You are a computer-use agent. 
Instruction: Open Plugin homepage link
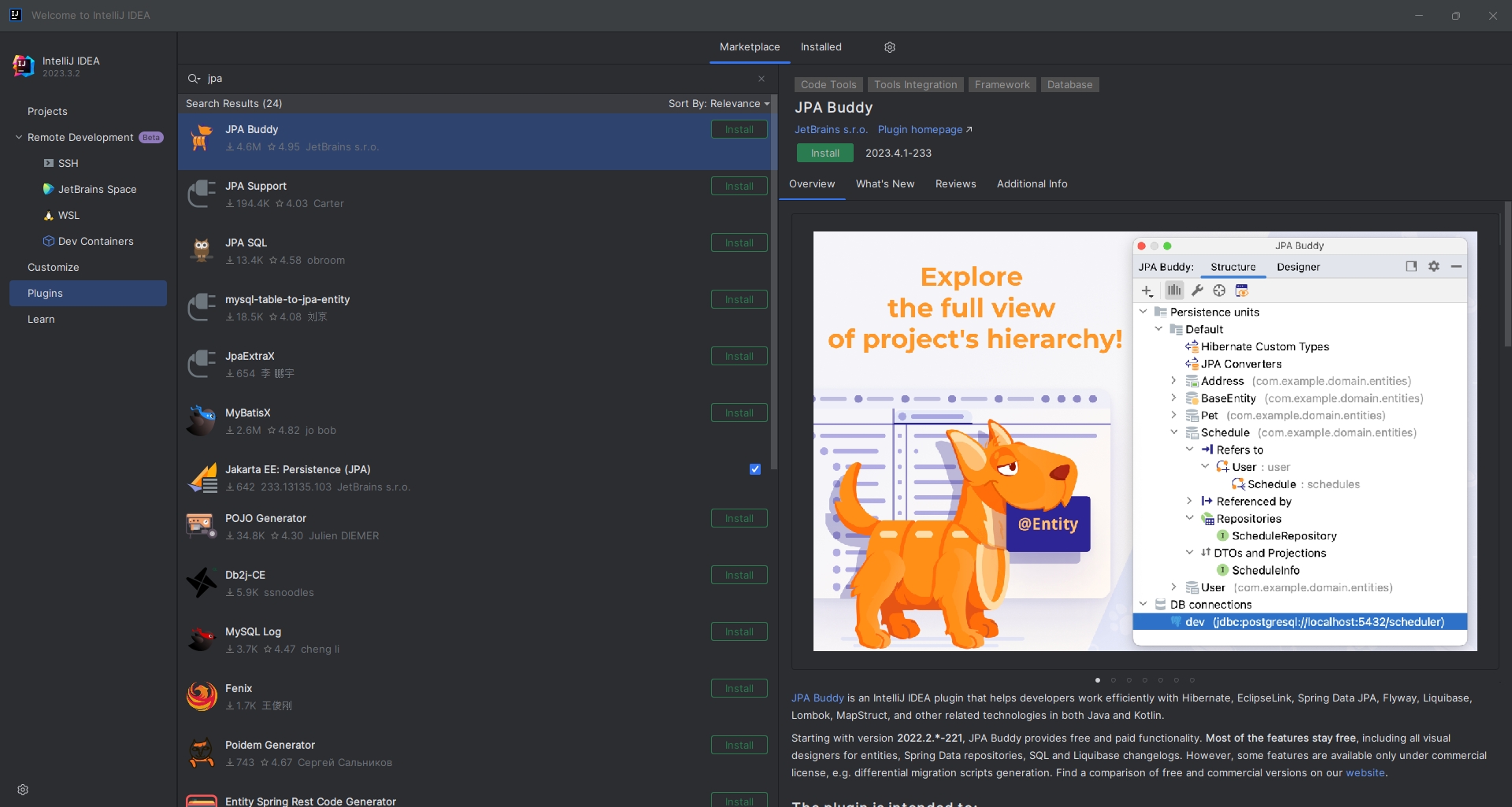tap(925, 129)
